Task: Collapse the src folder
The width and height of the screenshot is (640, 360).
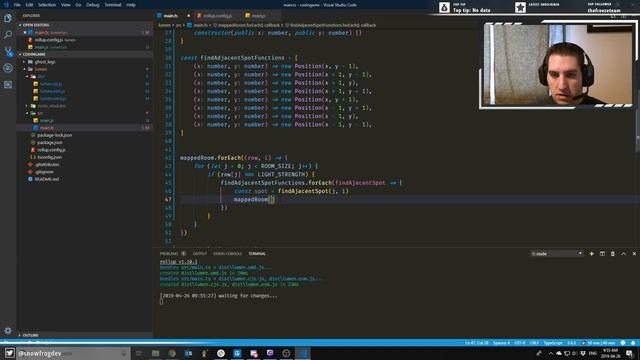Action: 40,113
